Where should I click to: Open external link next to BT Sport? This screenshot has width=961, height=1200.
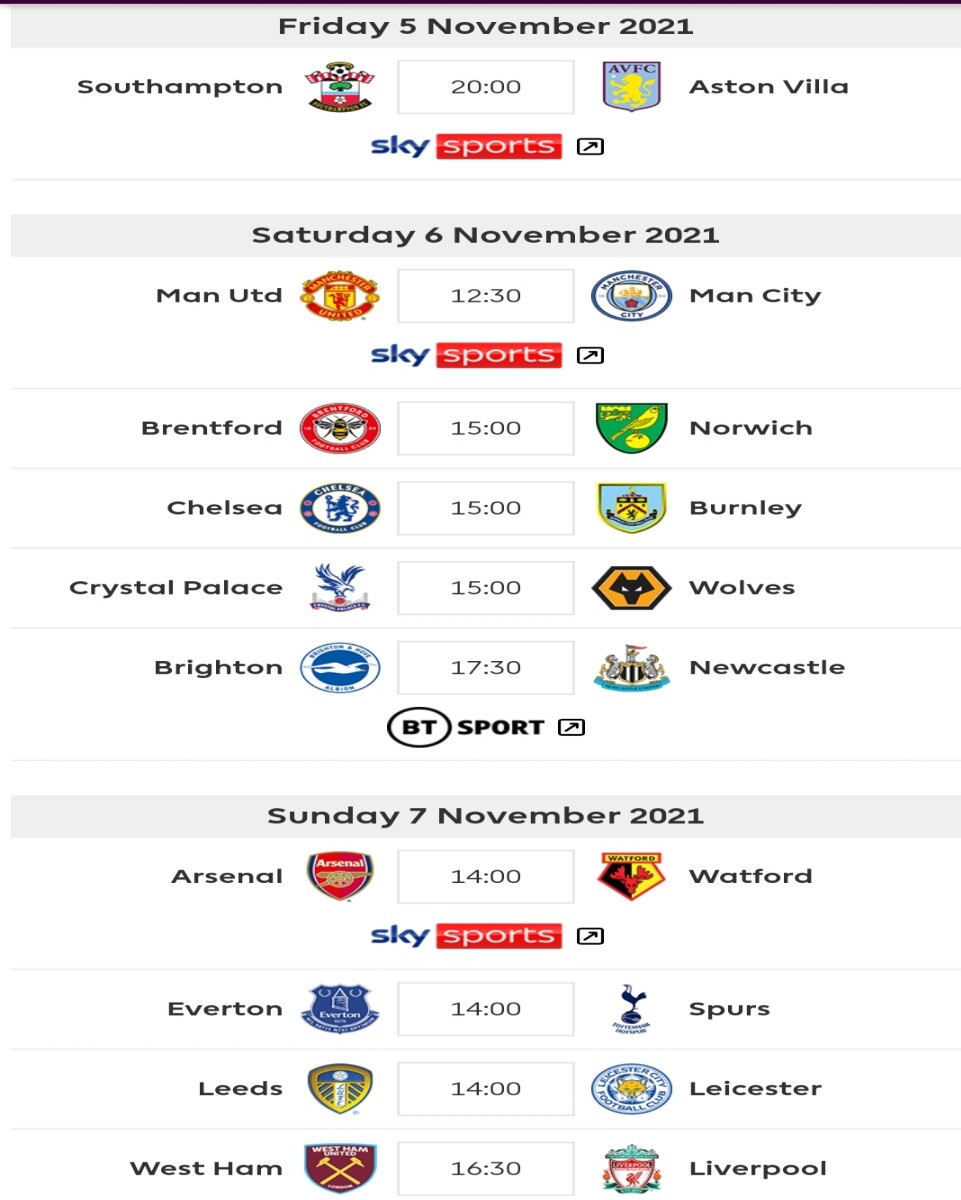tap(570, 727)
